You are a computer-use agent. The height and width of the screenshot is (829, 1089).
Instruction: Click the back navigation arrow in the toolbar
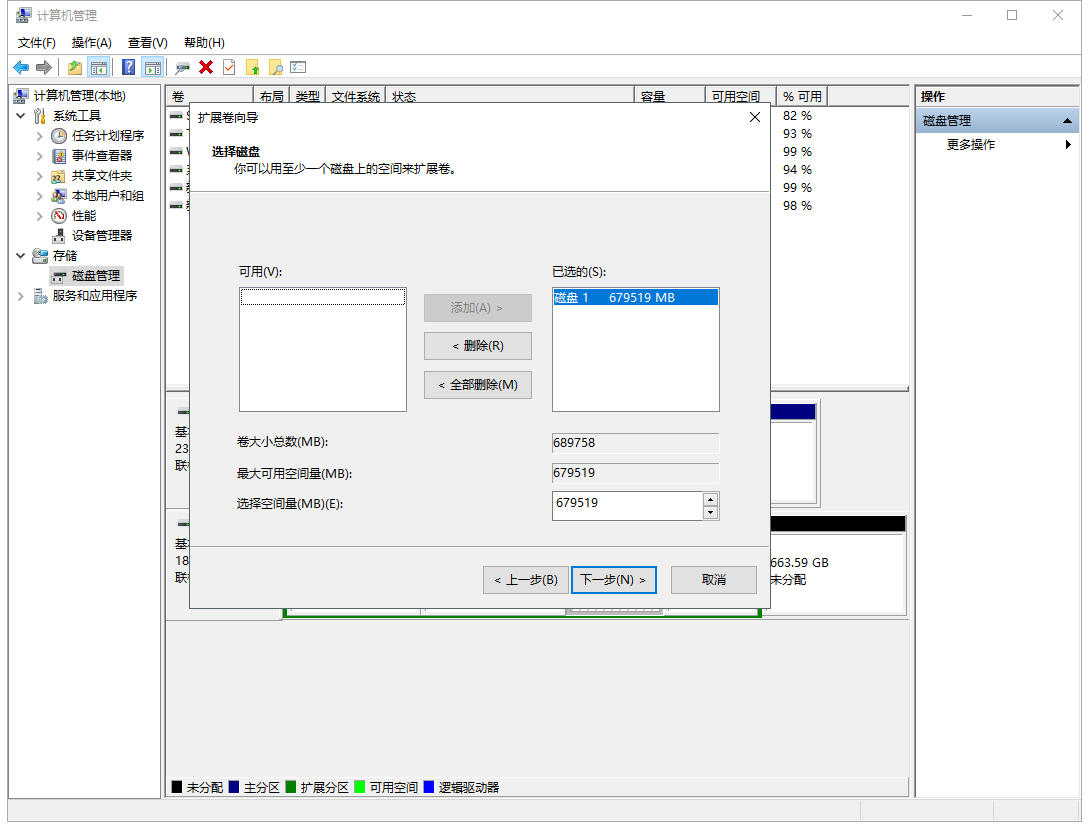pyautogui.click(x=20, y=67)
